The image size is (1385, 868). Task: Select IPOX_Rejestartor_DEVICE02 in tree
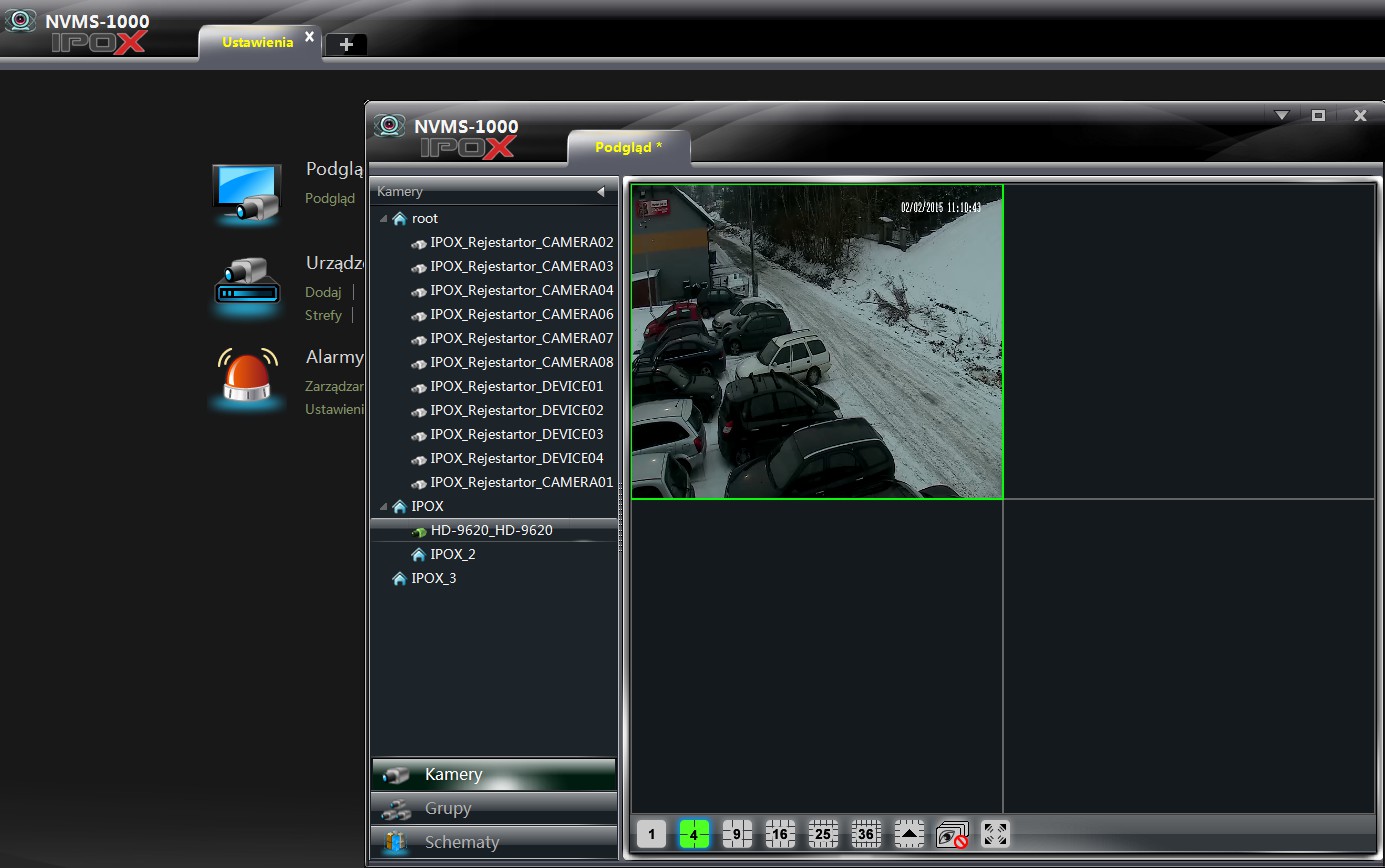coord(516,410)
